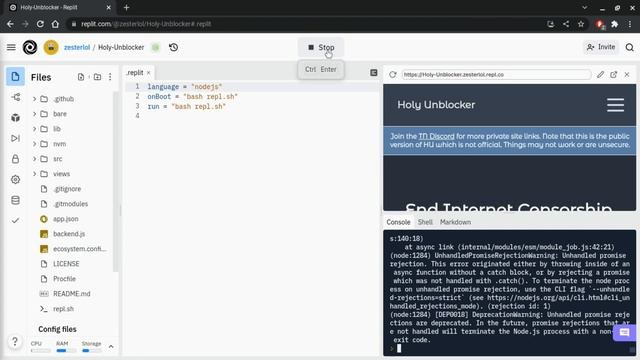Open the chat bubble widget
This screenshot has height=360, width=640.
[624, 333]
